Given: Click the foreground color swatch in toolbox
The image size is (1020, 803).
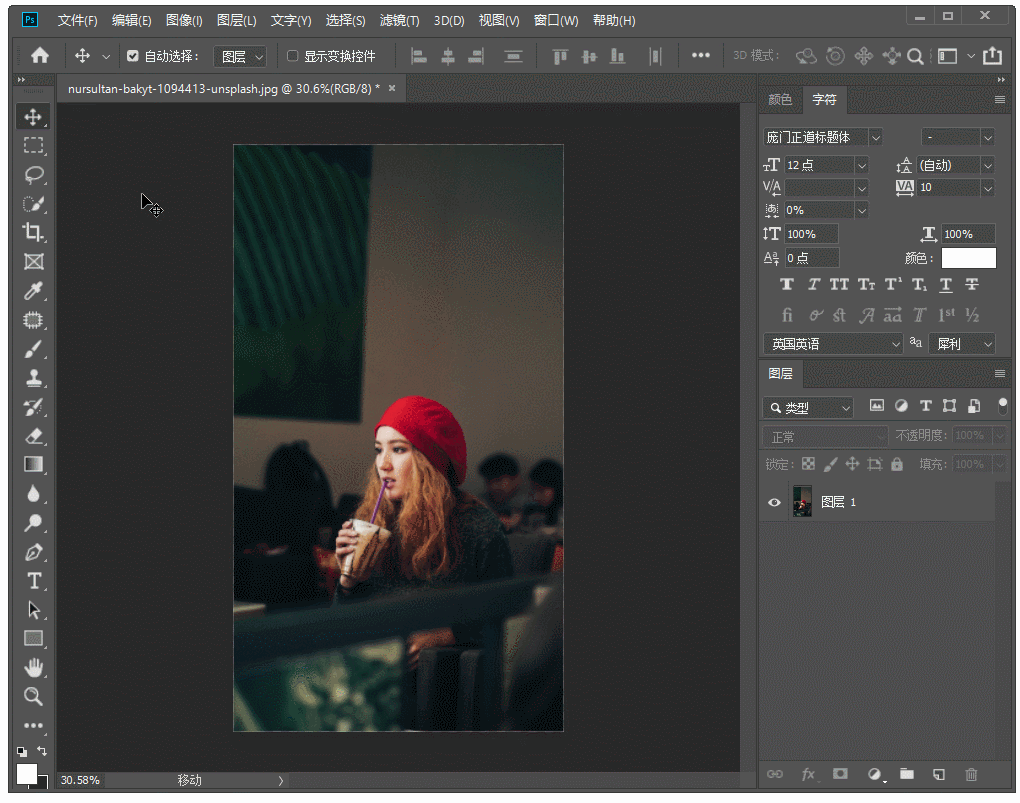Looking at the screenshot, I should pos(27,774).
